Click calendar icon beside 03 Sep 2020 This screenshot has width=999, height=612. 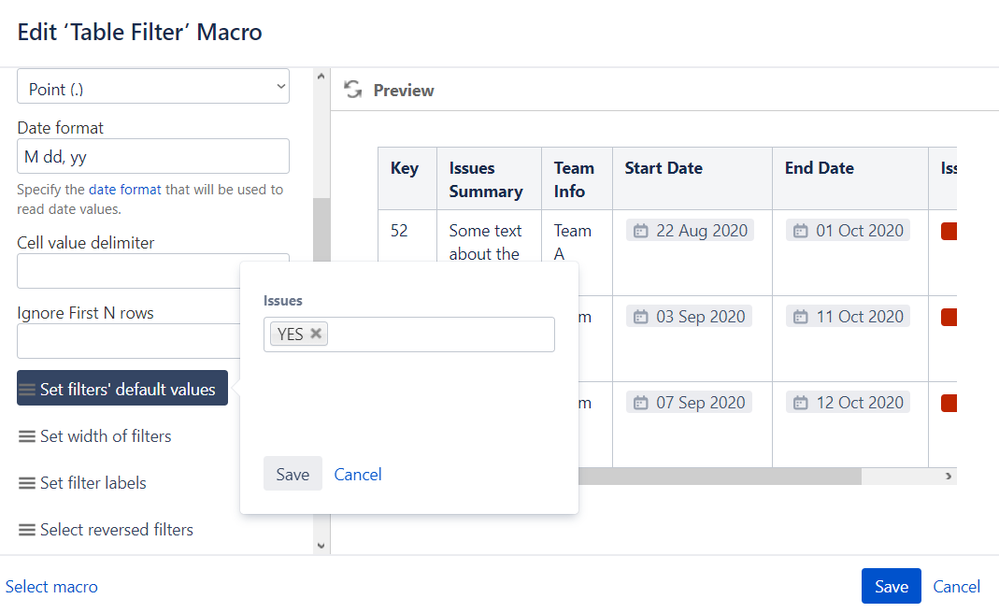[640, 317]
